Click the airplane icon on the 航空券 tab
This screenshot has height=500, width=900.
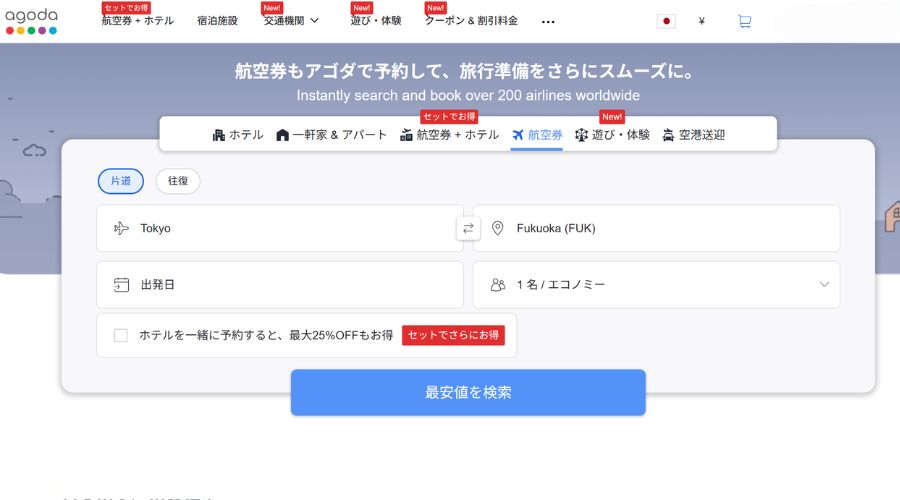518,135
